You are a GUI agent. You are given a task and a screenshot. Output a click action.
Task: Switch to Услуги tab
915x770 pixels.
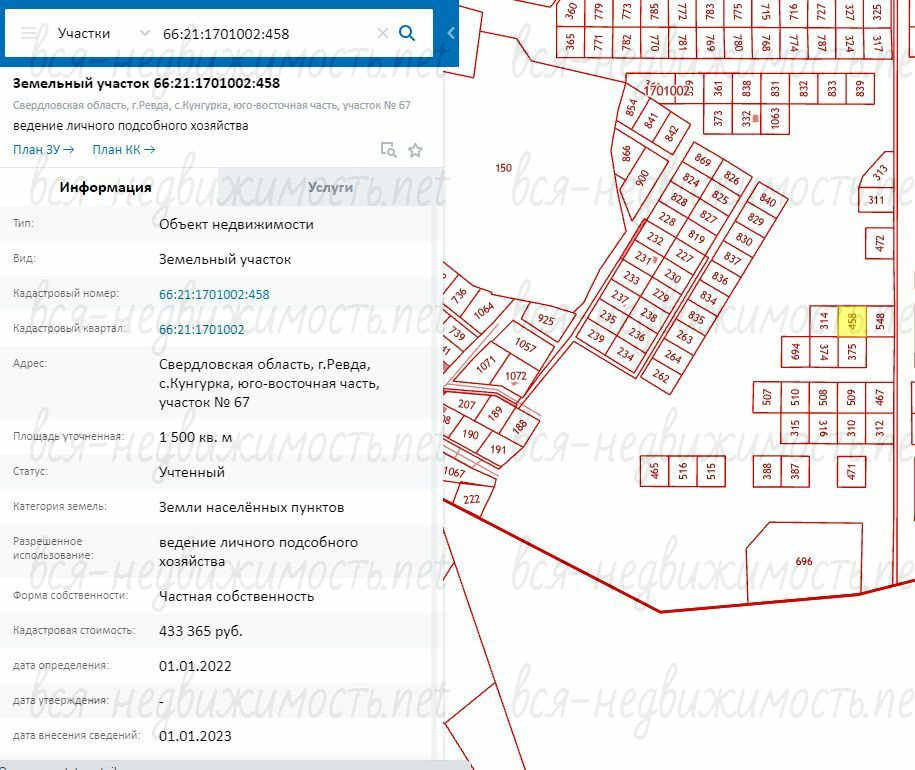[330, 187]
